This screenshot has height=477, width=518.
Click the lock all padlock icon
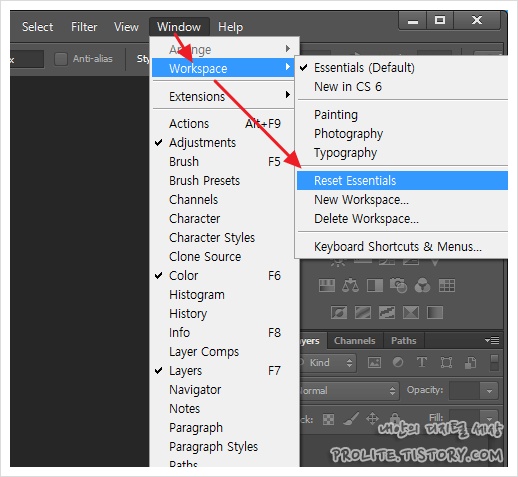(395, 419)
